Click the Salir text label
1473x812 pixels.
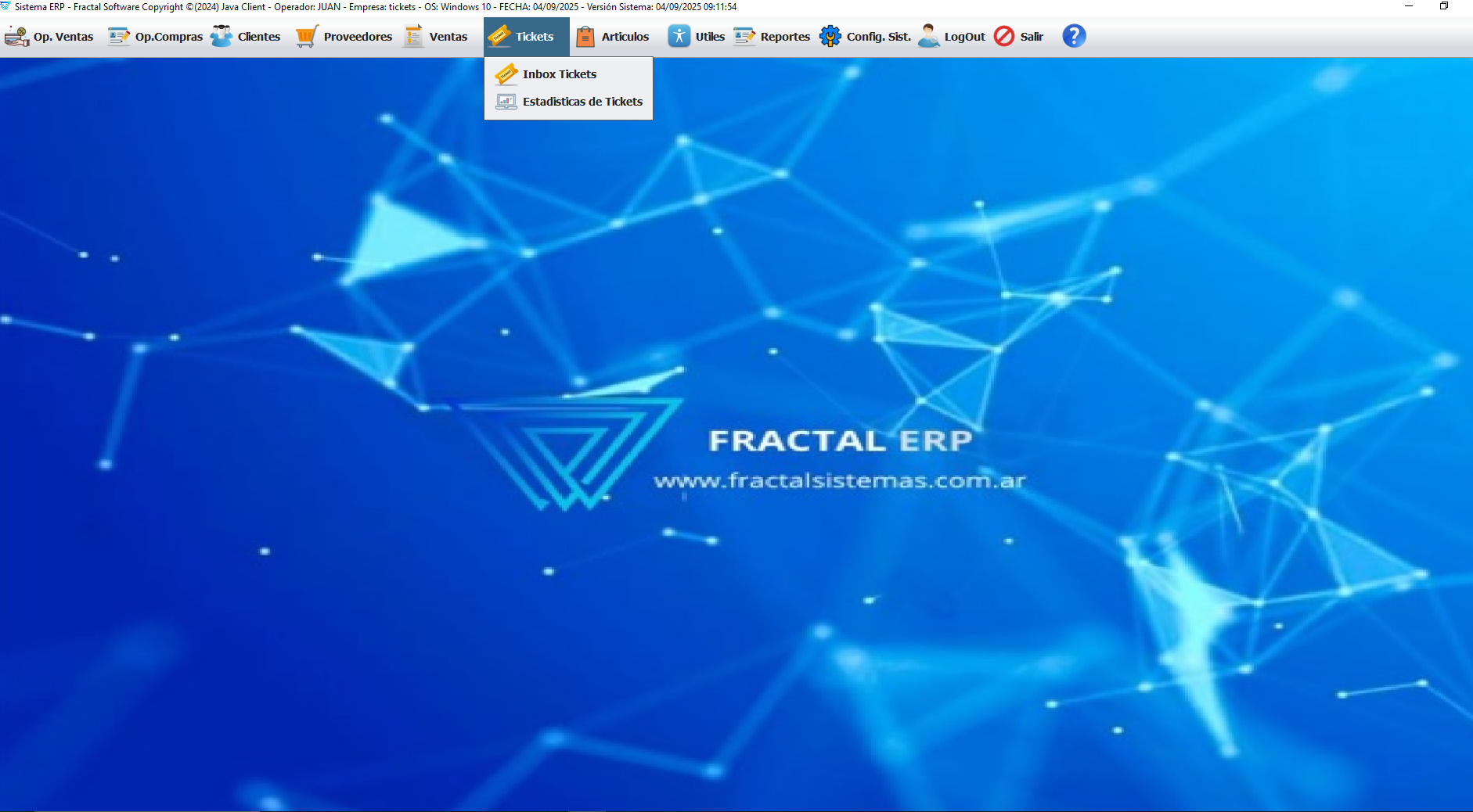pyautogui.click(x=1032, y=37)
